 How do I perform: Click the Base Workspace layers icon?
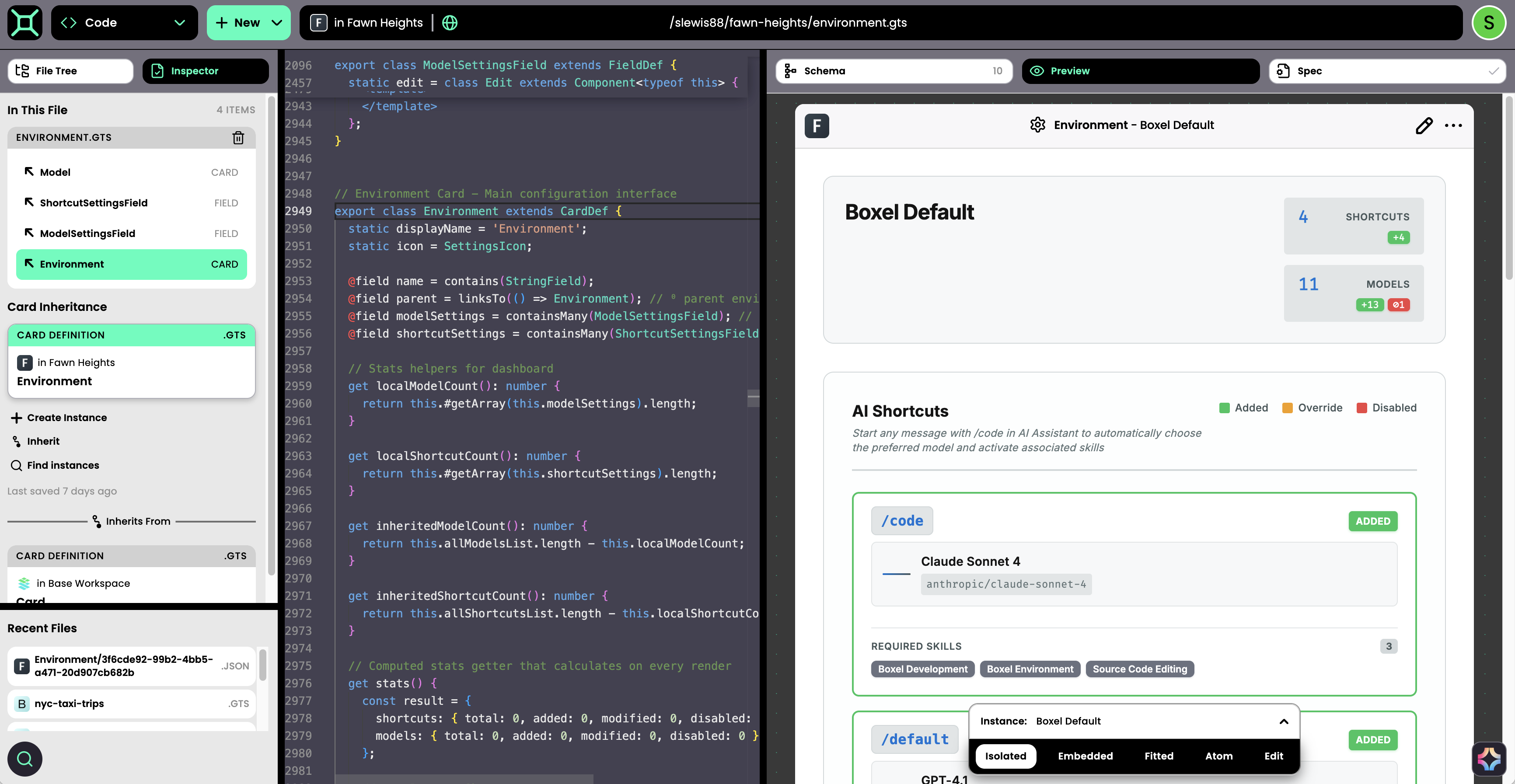tap(24, 583)
